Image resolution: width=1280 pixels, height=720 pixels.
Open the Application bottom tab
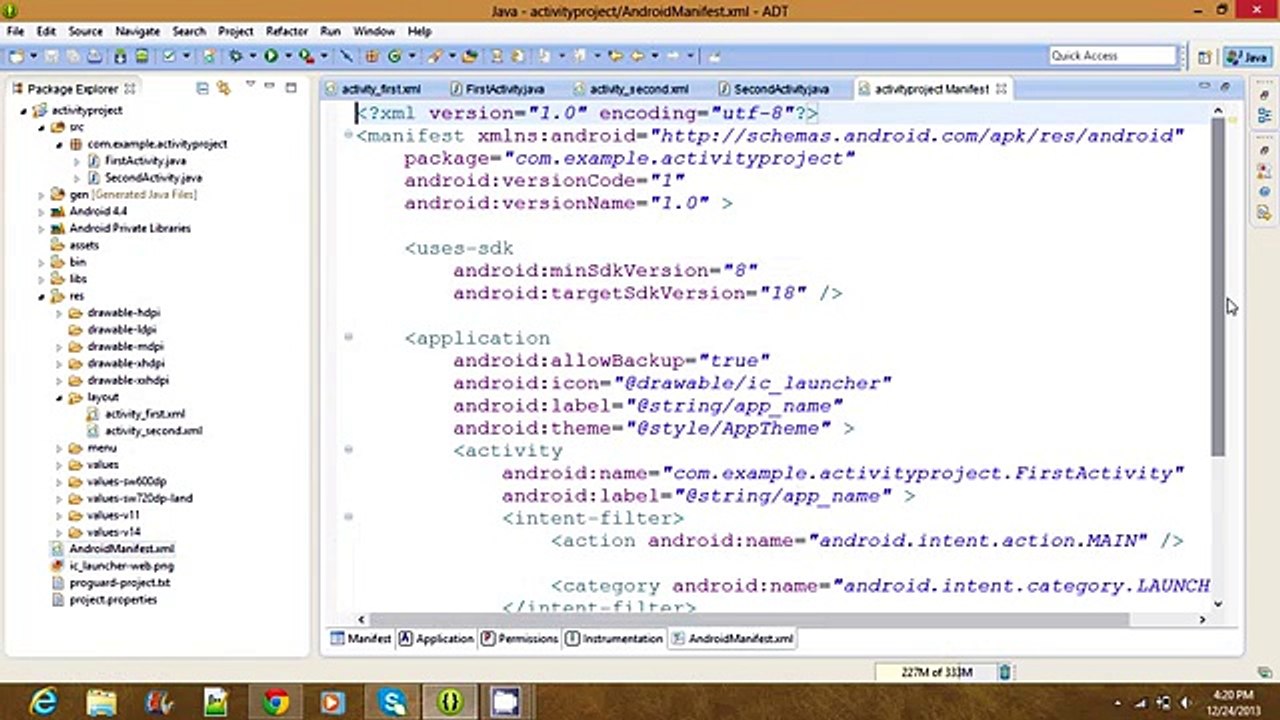(x=436, y=638)
